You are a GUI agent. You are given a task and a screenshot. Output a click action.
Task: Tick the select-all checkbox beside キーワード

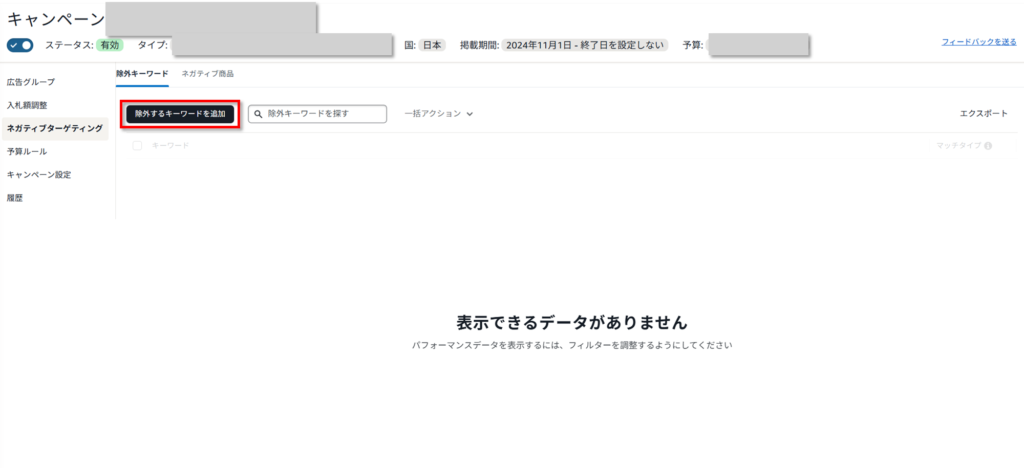pyautogui.click(x=137, y=146)
